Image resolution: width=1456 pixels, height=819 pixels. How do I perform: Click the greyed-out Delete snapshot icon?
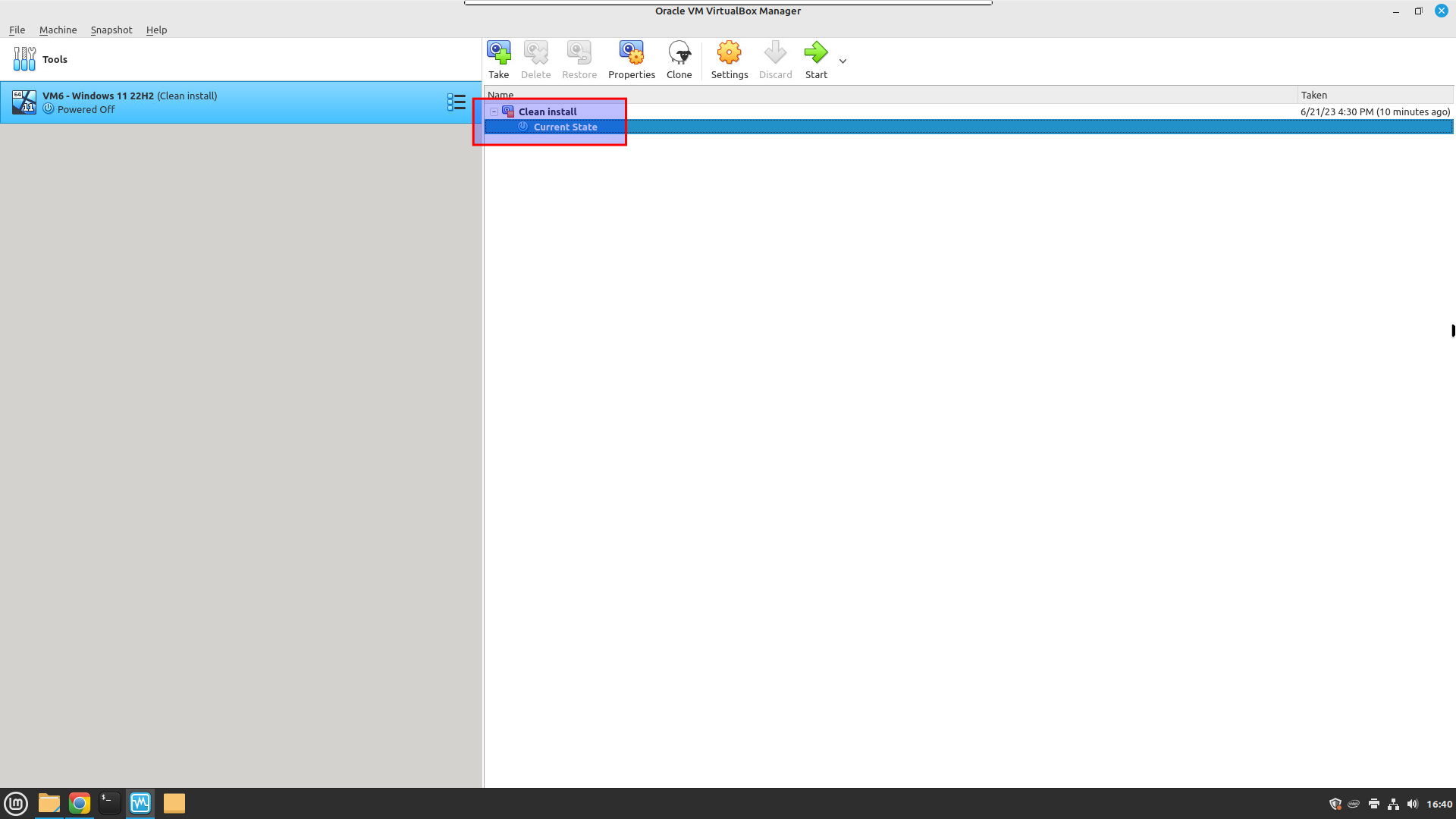pyautogui.click(x=535, y=60)
